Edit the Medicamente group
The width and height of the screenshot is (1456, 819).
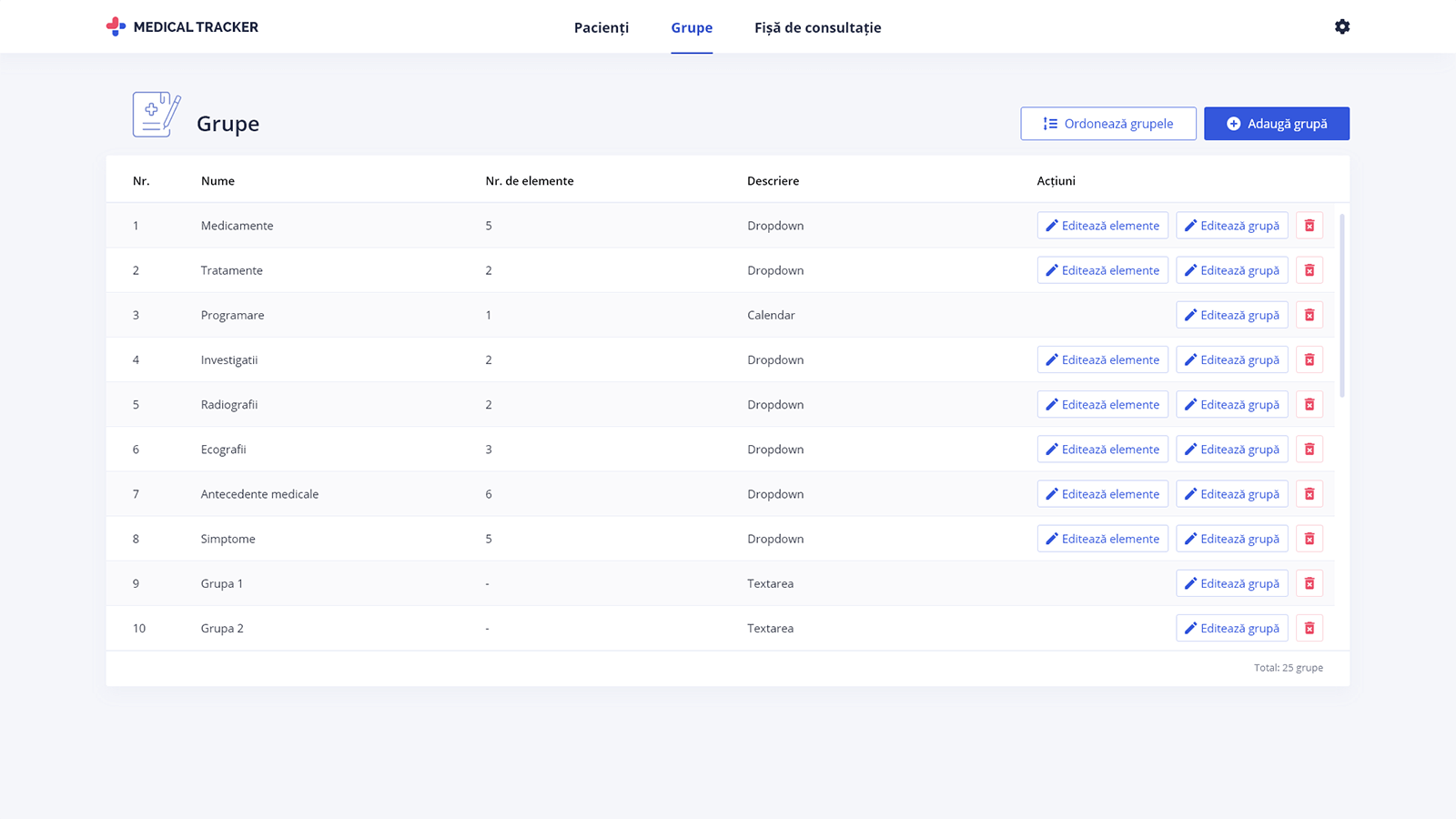(x=1232, y=226)
